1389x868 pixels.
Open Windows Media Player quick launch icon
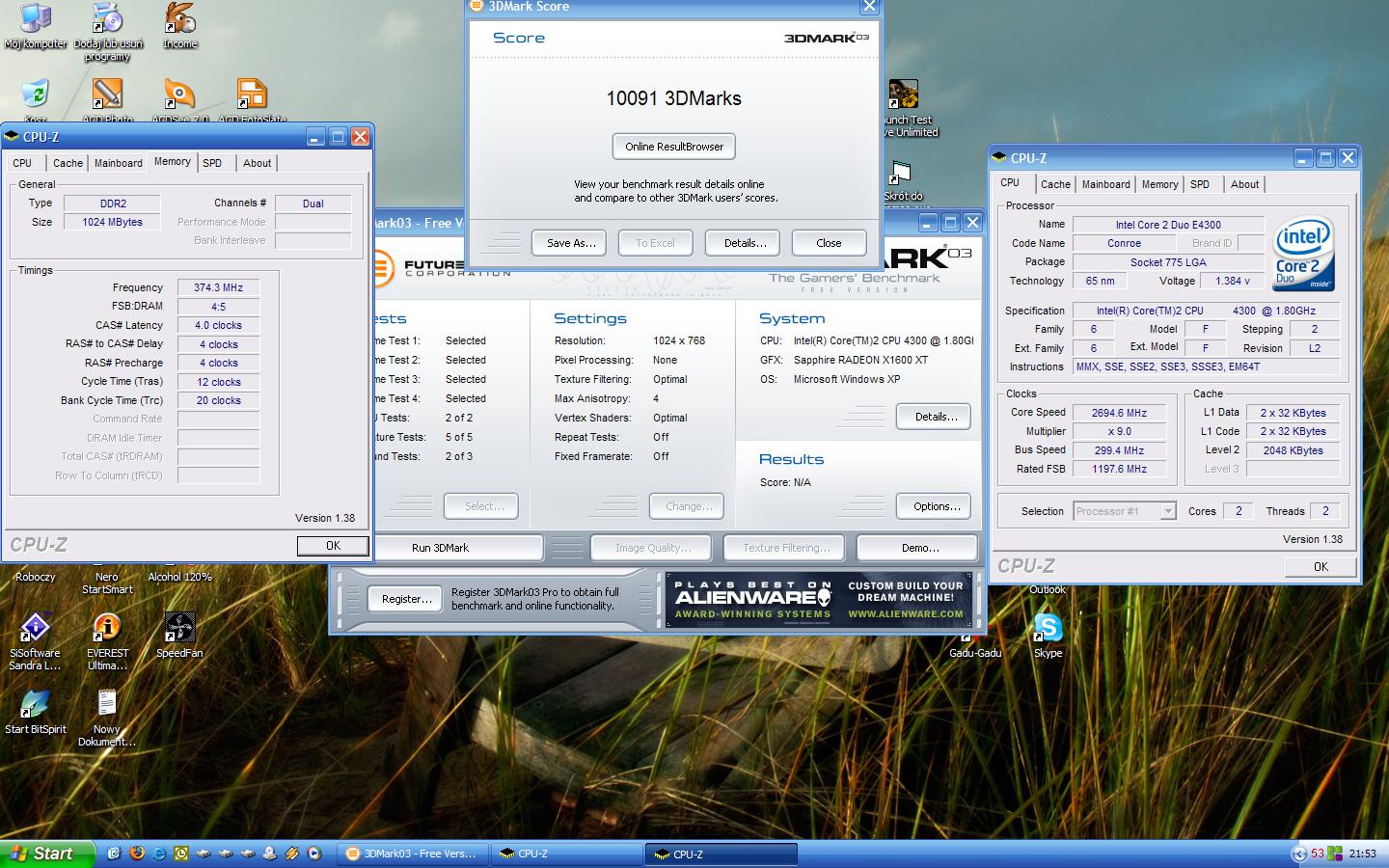point(314,854)
